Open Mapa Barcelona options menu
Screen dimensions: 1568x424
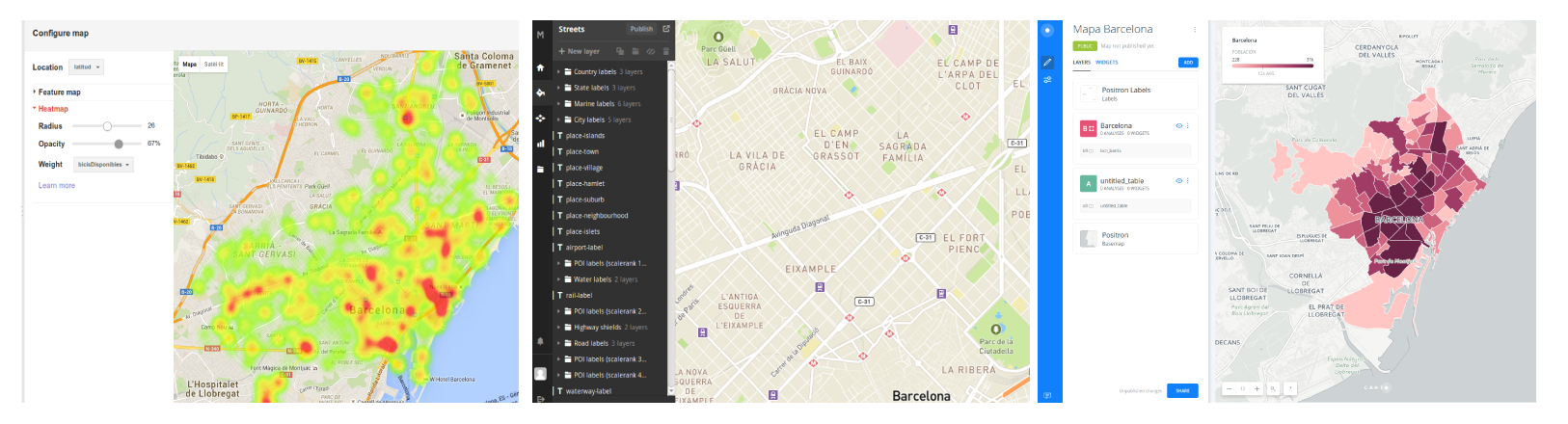click(1194, 30)
